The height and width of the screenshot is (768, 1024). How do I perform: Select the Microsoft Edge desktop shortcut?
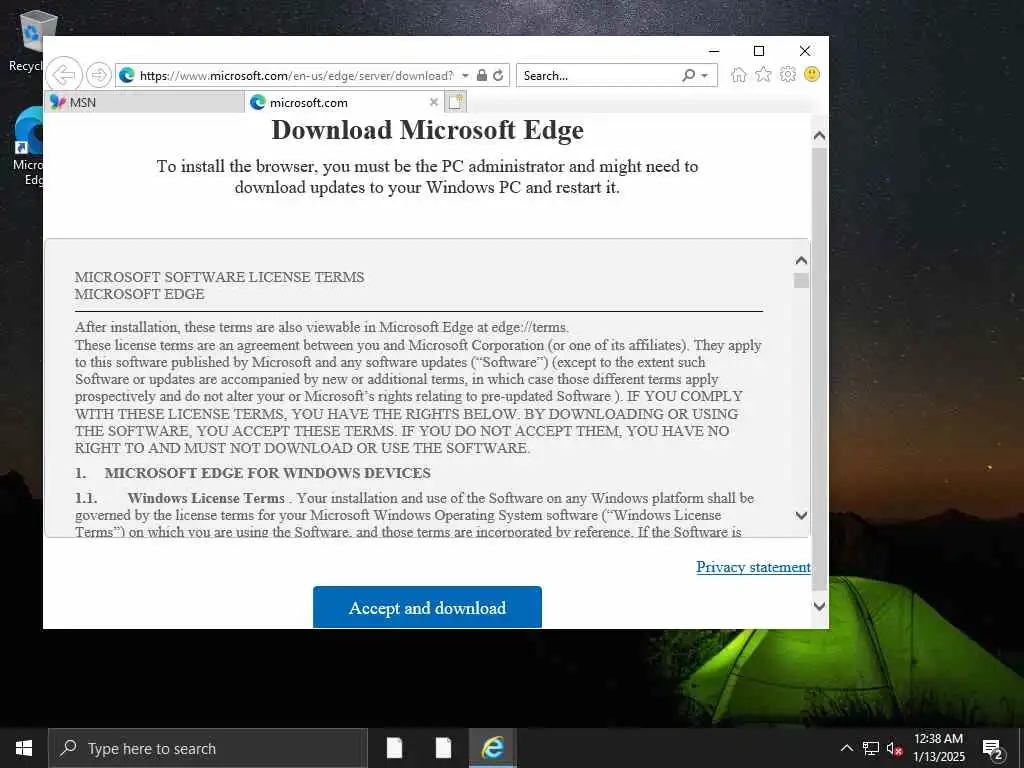[x=27, y=147]
